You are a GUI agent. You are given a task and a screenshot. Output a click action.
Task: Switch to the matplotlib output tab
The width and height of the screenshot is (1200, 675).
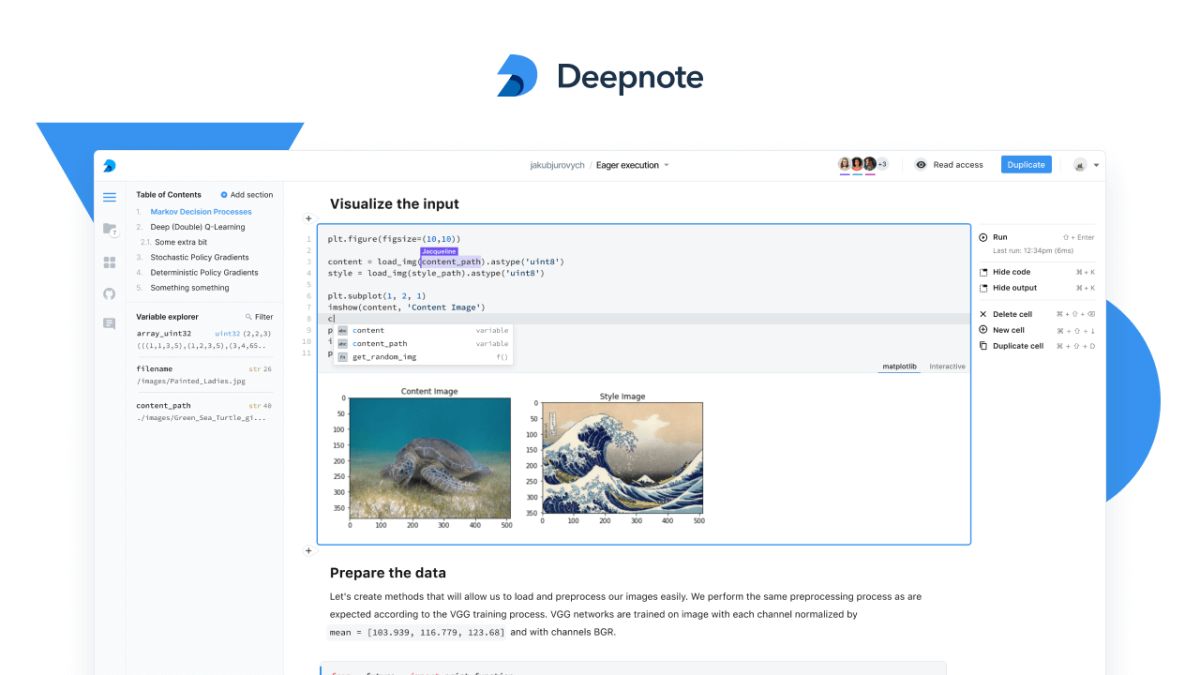(x=900, y=367)
